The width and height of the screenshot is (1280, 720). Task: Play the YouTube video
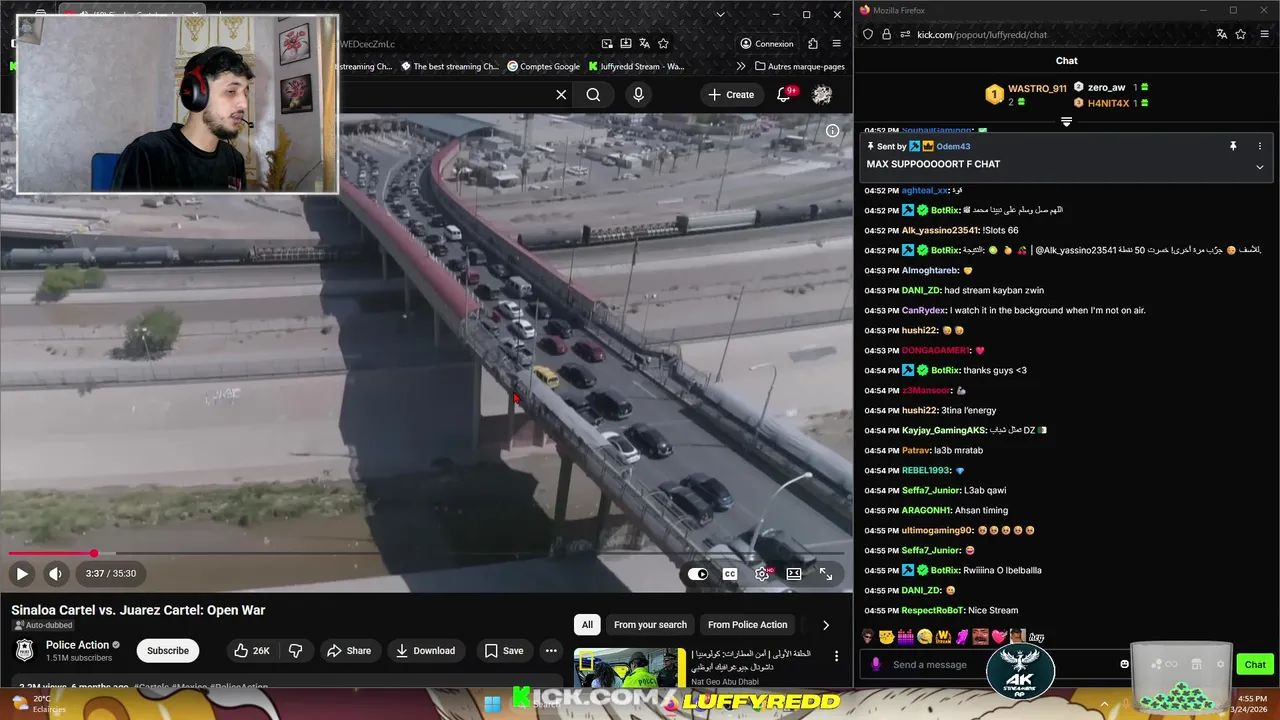click(x=22, y=573)
